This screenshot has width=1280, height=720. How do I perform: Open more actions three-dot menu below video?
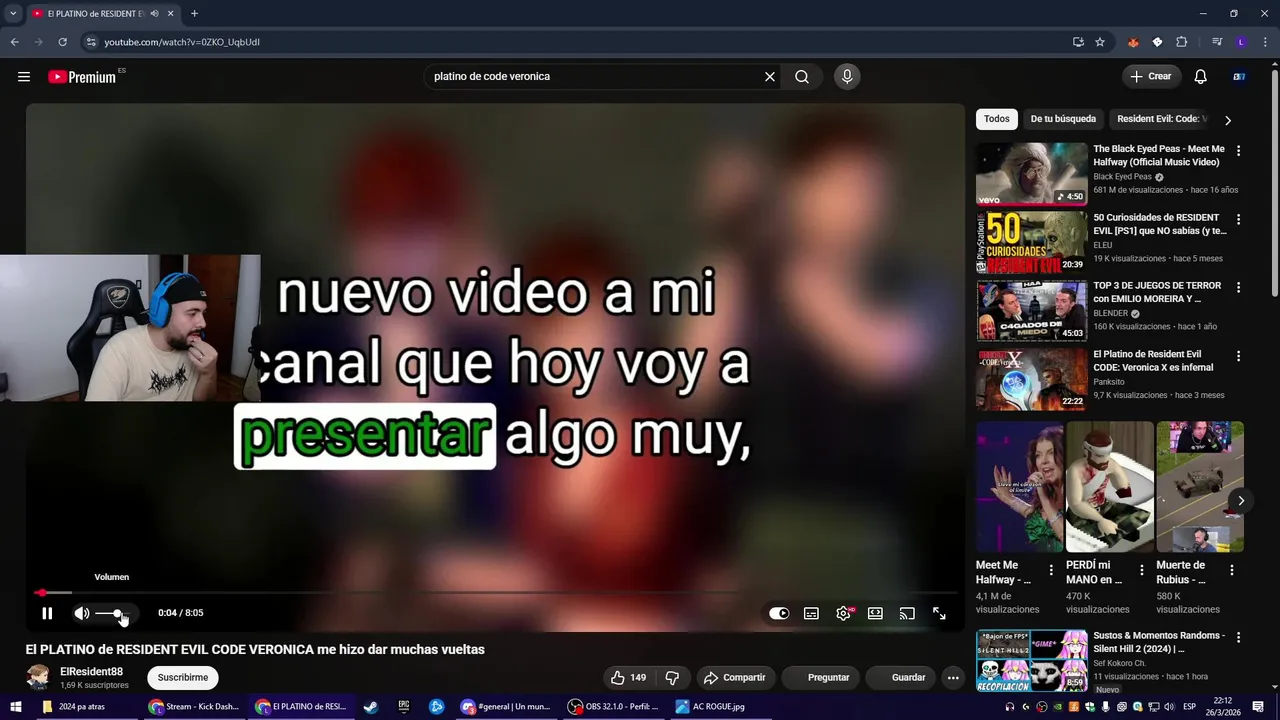[953, 677]
